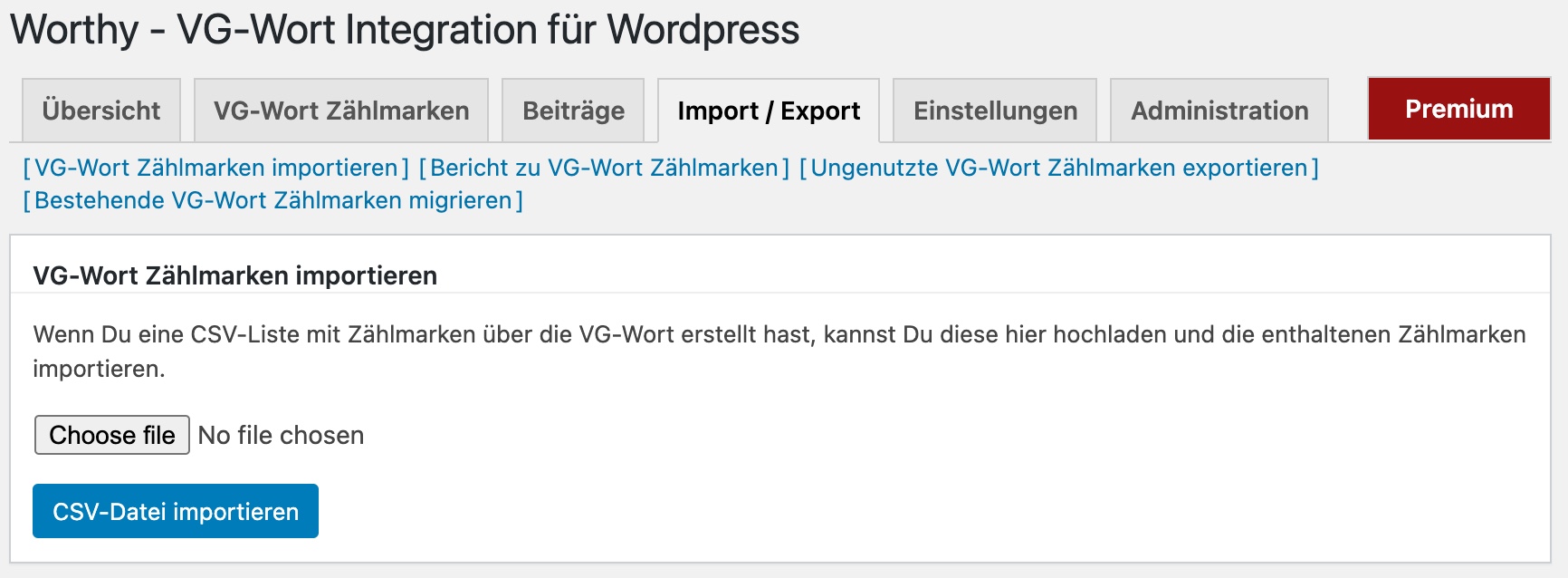
Task: Click 'Bestehende VG-Wort Zählmarken migrieren' link
Action: tap(272, 200)
